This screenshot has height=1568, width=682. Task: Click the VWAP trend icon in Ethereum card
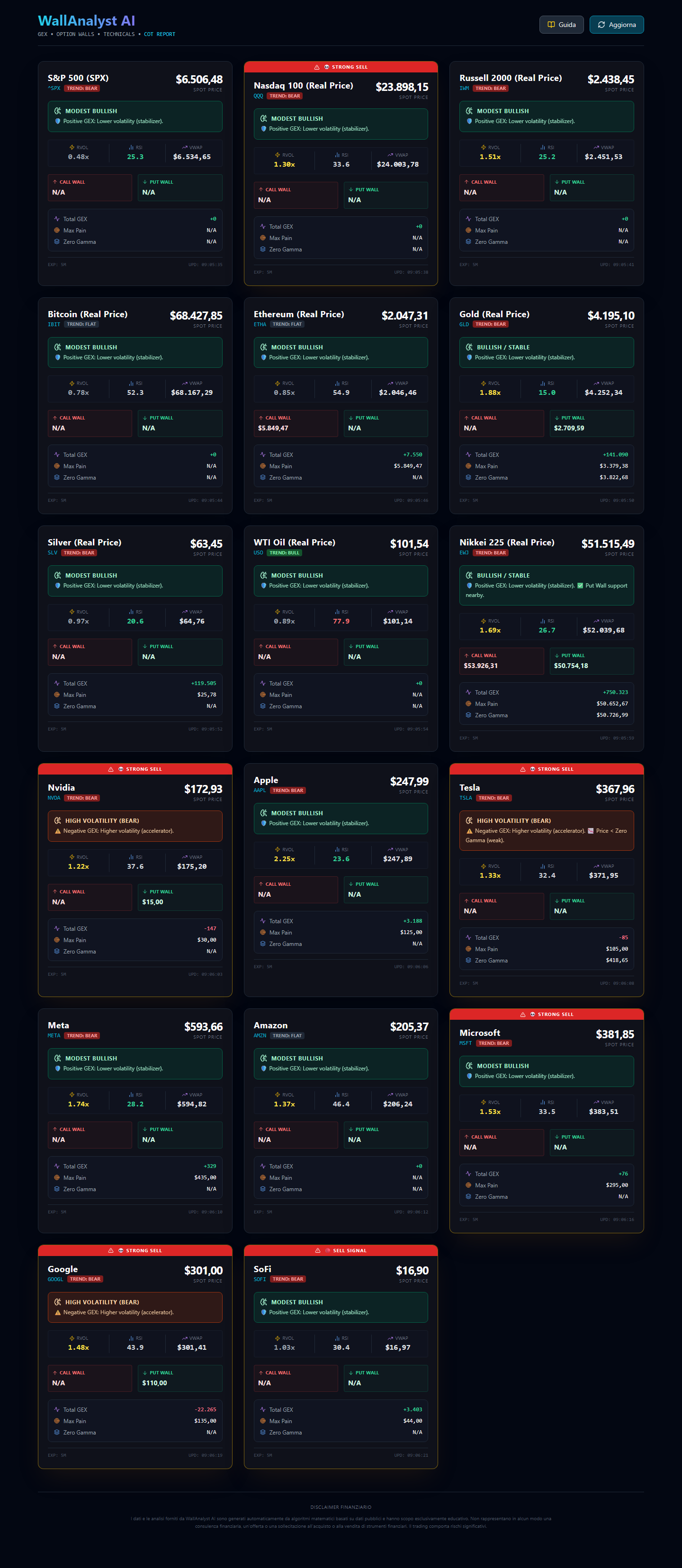point(390,383)
